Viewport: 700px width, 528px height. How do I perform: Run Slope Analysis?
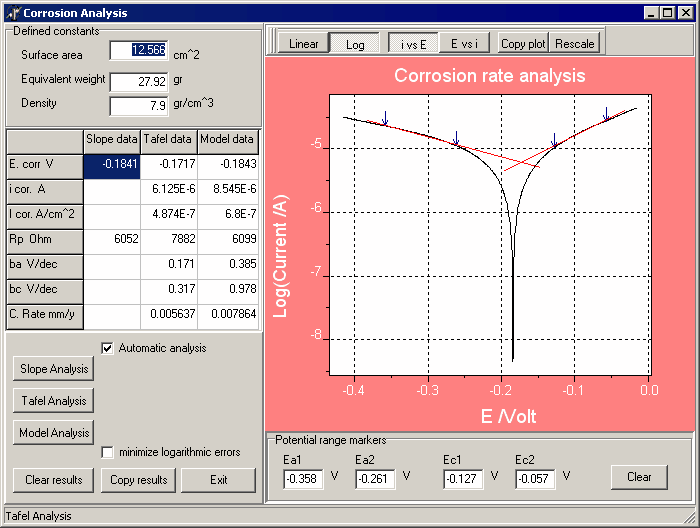[x=54, y=369]
